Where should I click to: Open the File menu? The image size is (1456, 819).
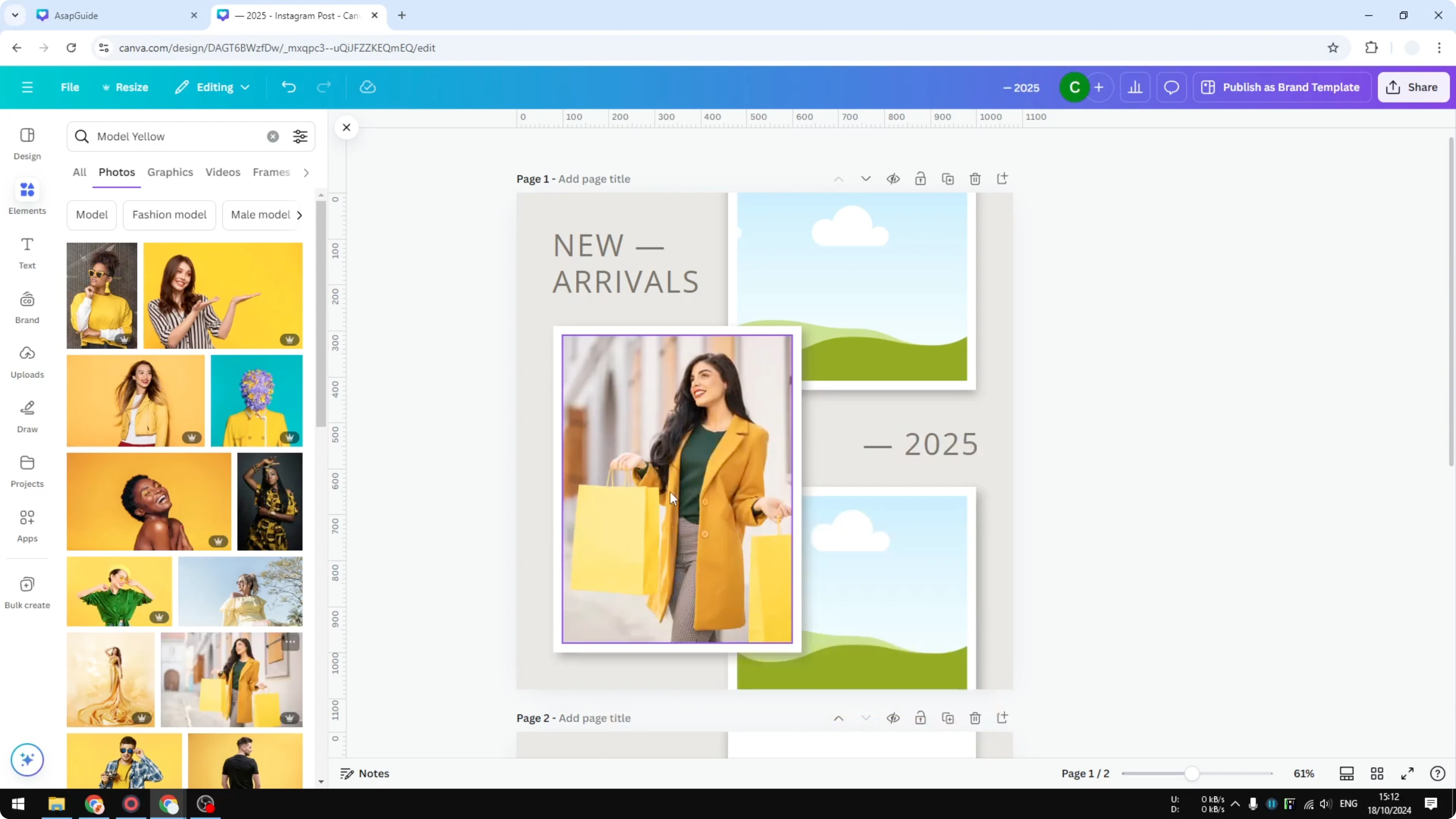pyautogui.click(x=70, y=87)
